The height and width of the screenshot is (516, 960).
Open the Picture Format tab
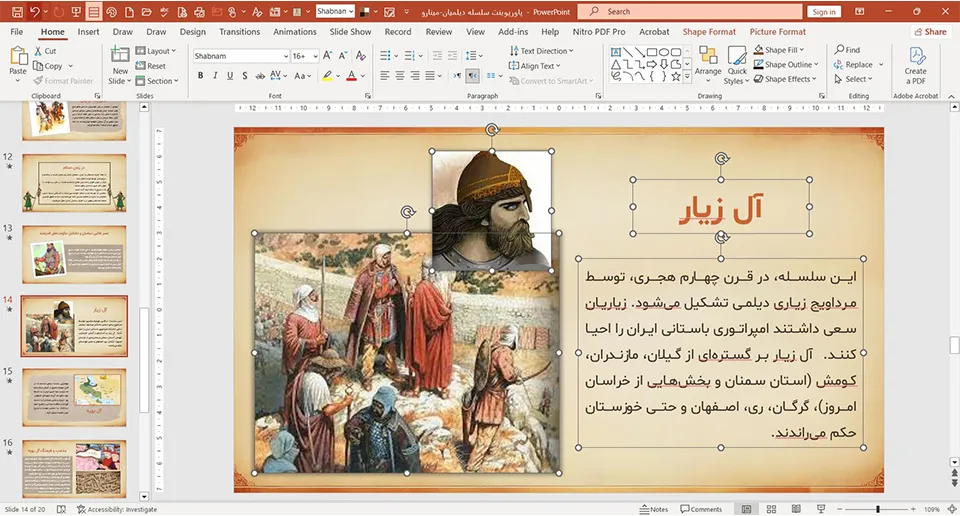(778, 32)
